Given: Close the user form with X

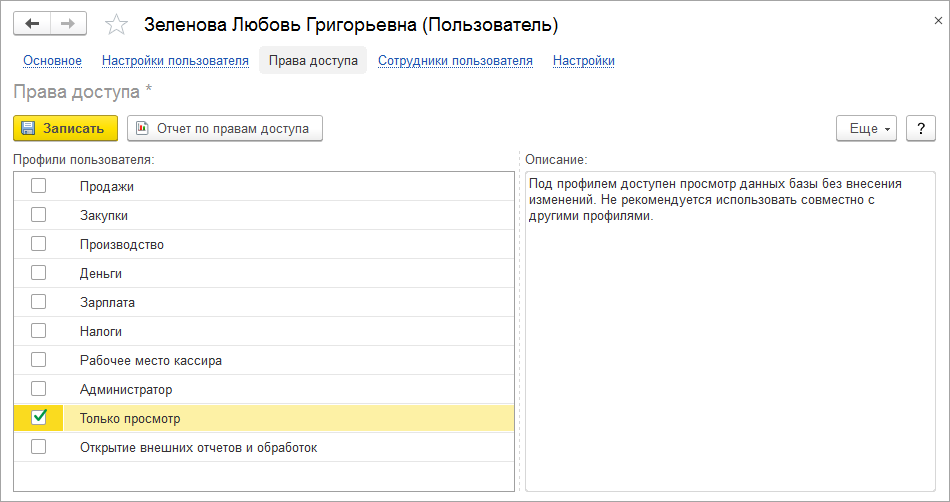Looking at the screenshot, I should 936,19.
